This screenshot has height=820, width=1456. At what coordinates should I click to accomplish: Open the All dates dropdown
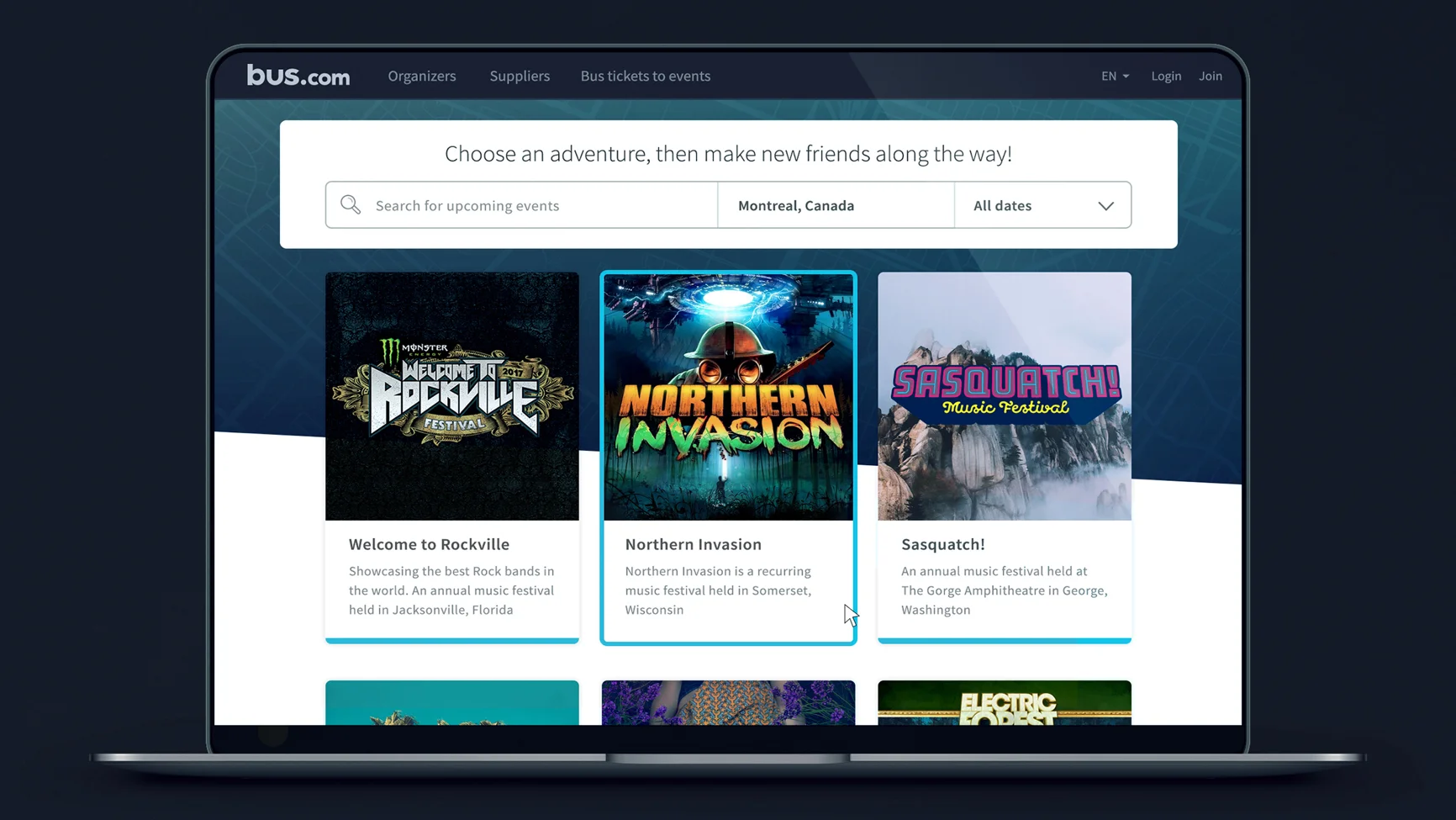(x=1043, y=205)
